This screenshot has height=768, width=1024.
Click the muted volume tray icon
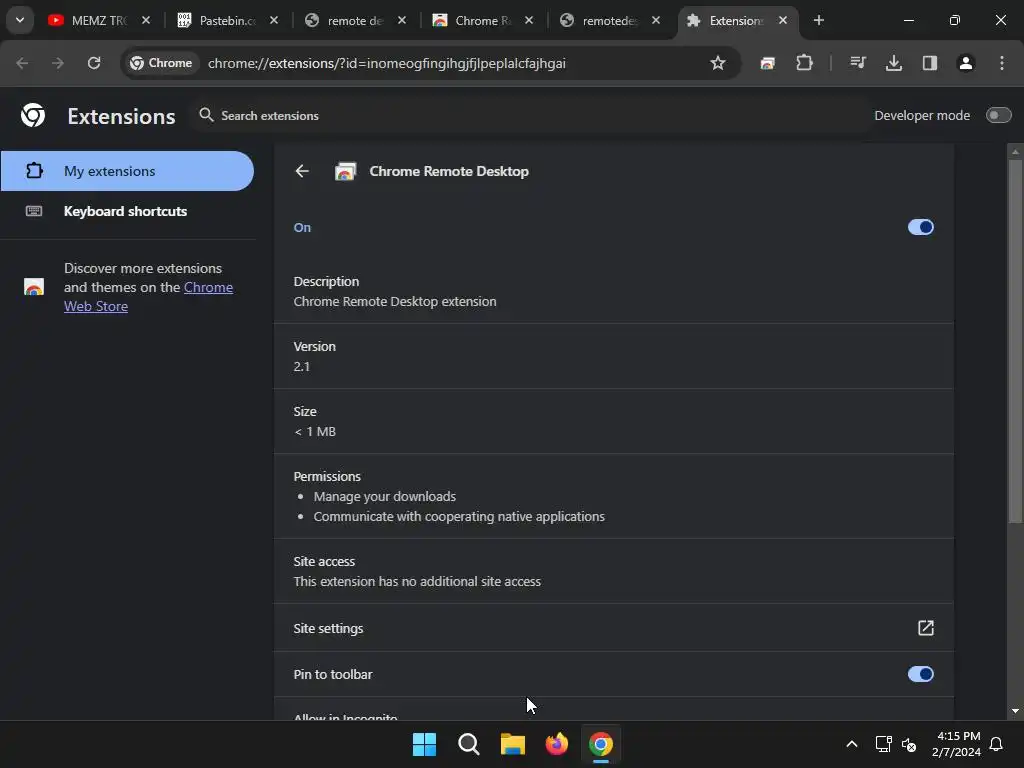point(908,744)
